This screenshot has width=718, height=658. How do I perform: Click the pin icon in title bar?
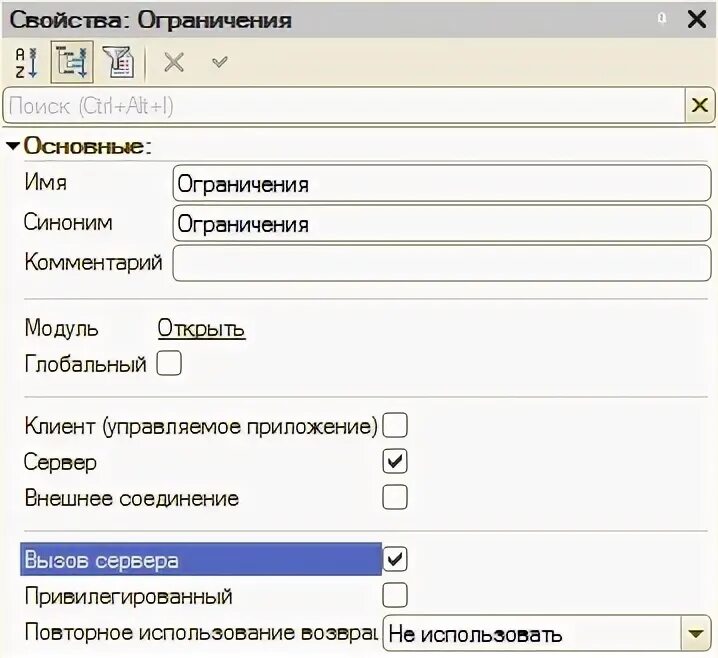(x=662, y=19)
